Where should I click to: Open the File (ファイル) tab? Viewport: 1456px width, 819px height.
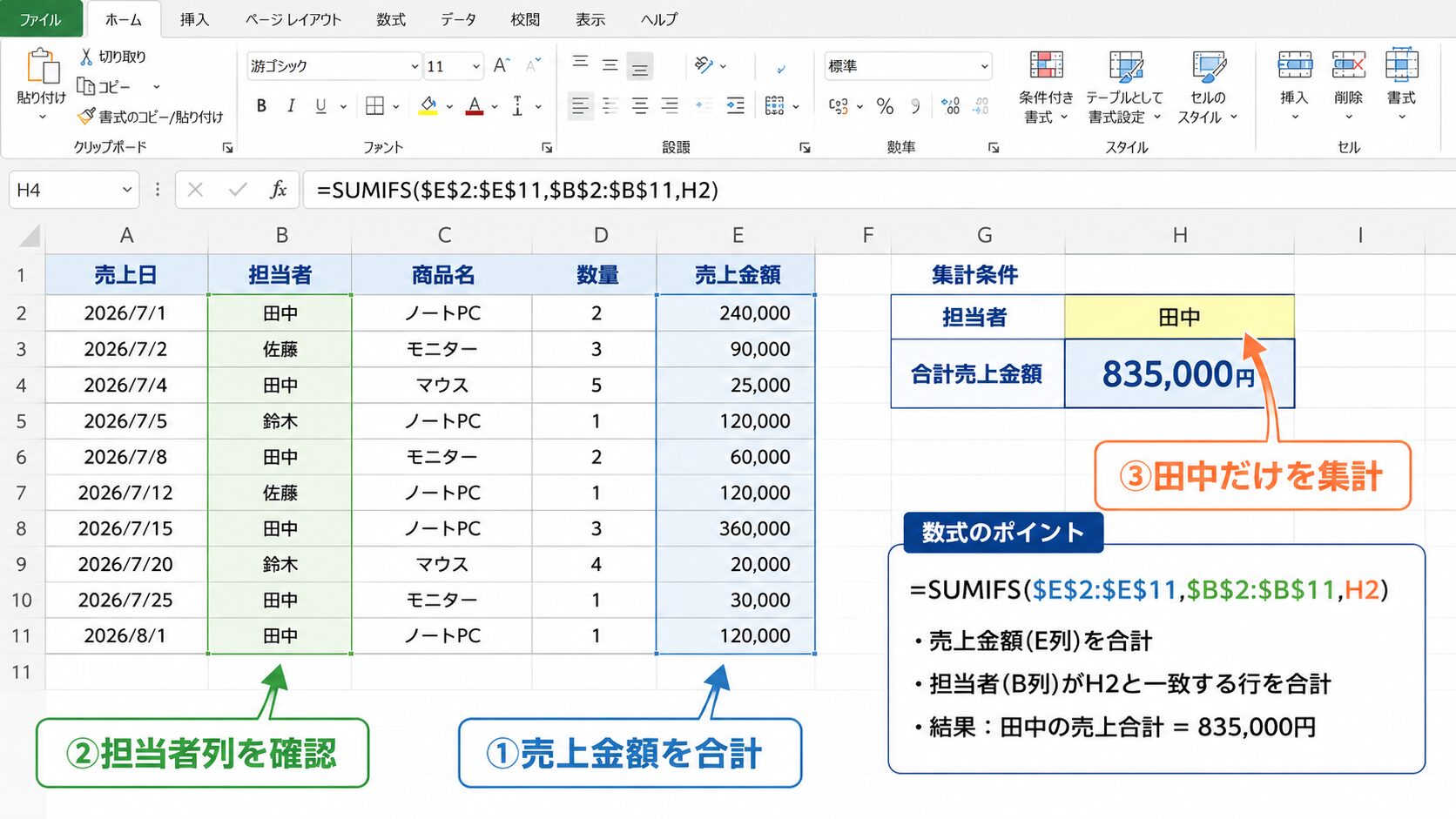(41, 19)
